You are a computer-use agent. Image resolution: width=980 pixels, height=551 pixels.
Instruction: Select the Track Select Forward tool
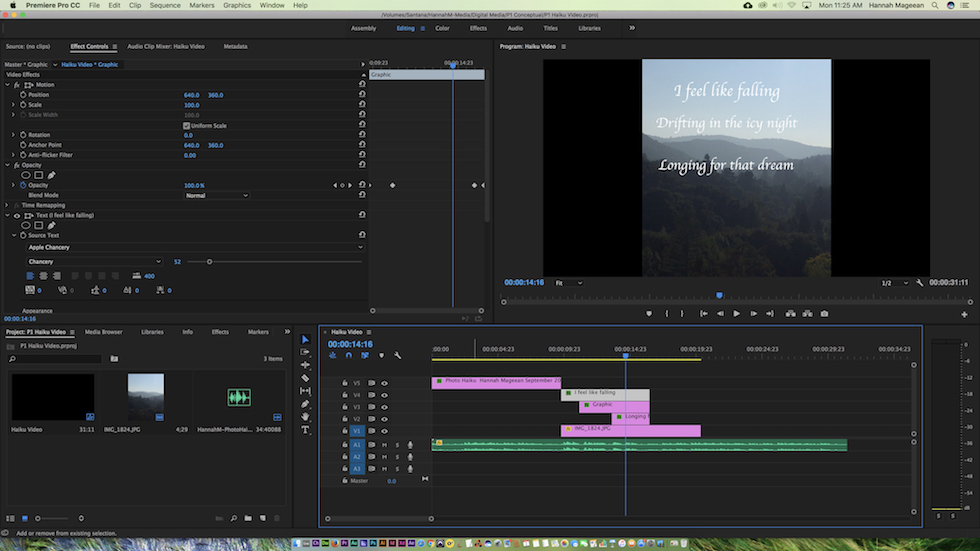305,352
